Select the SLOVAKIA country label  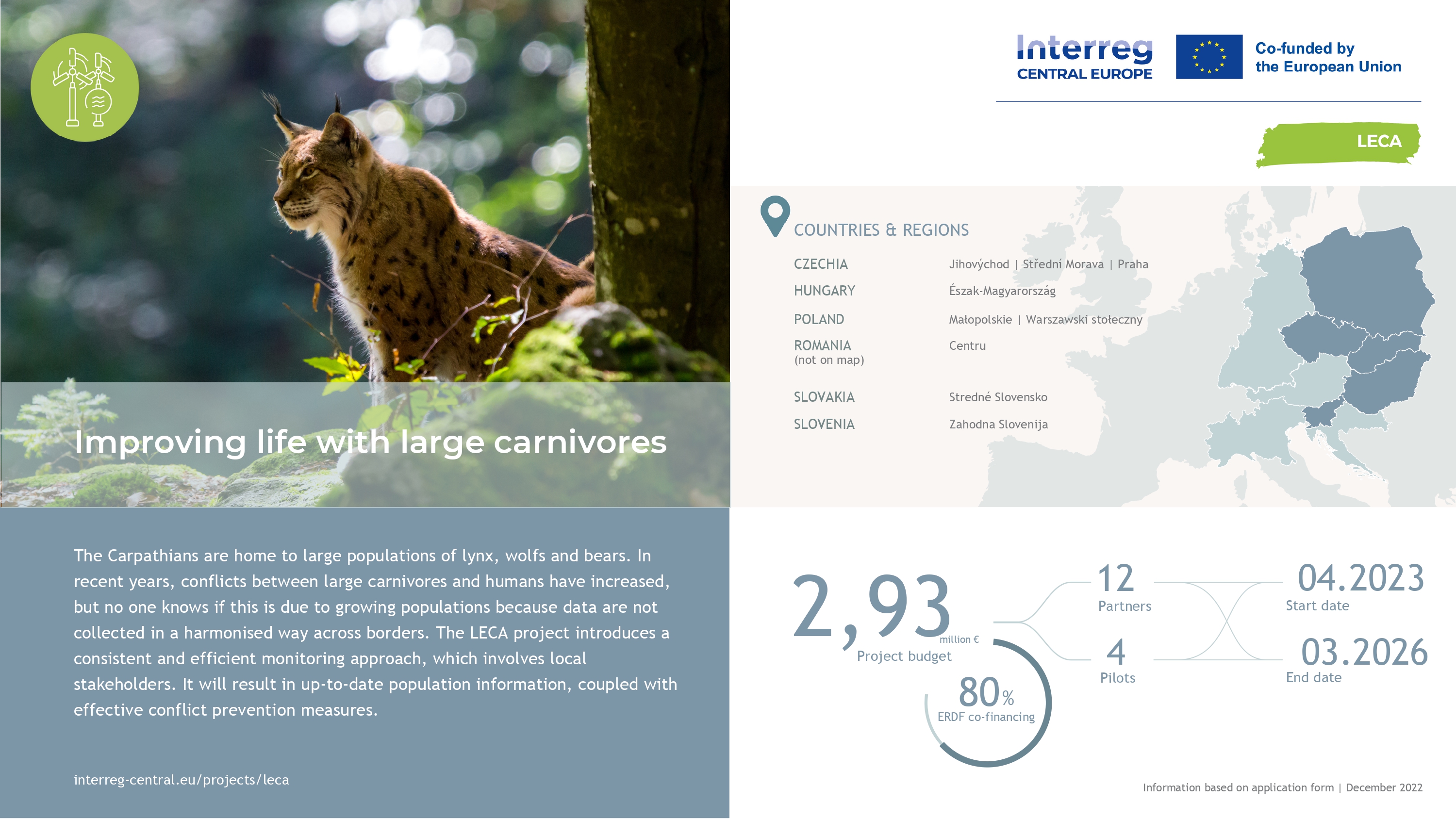[x=824, y=397]
